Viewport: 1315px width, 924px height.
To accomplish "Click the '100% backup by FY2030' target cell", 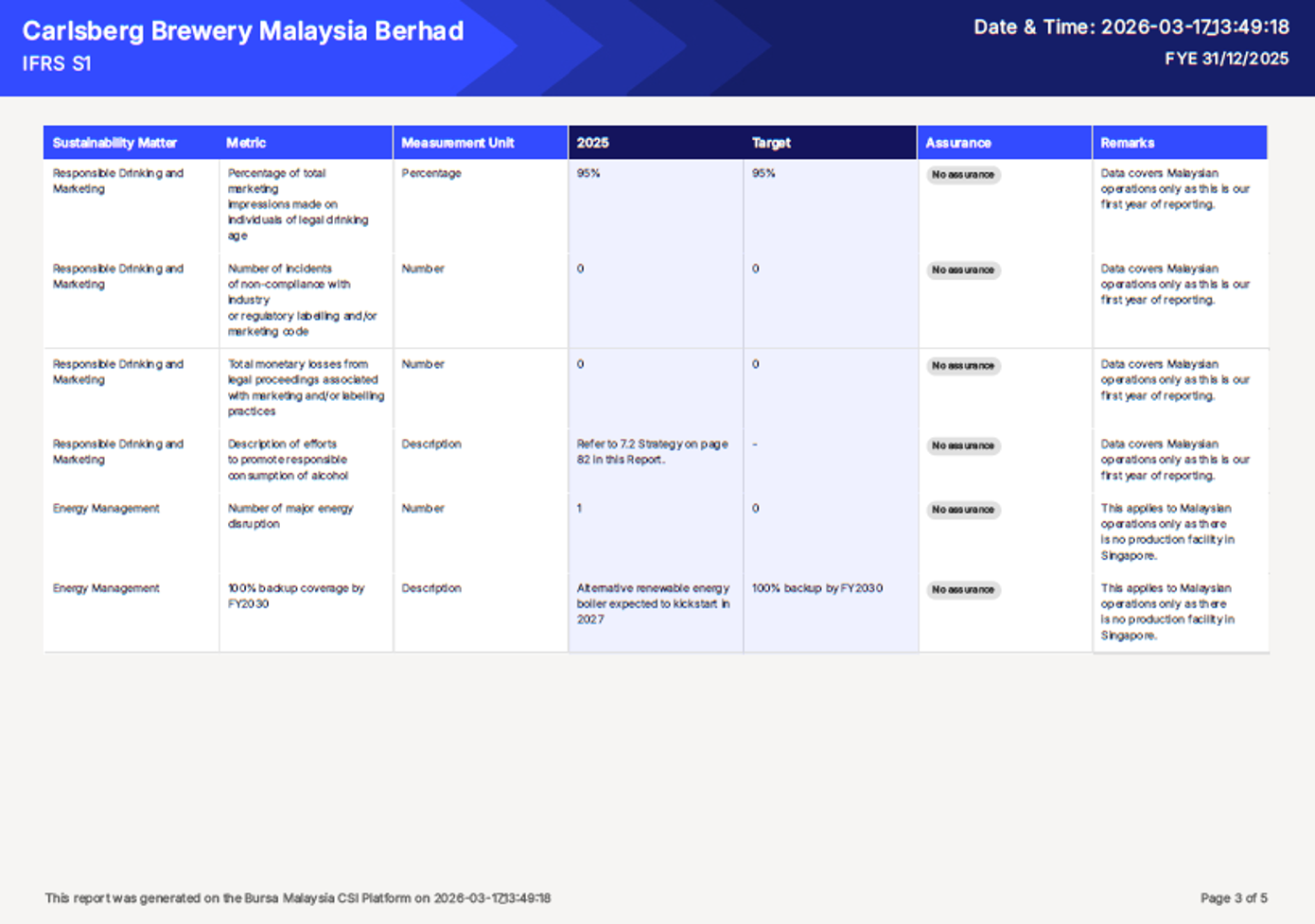I will point(817,588).
